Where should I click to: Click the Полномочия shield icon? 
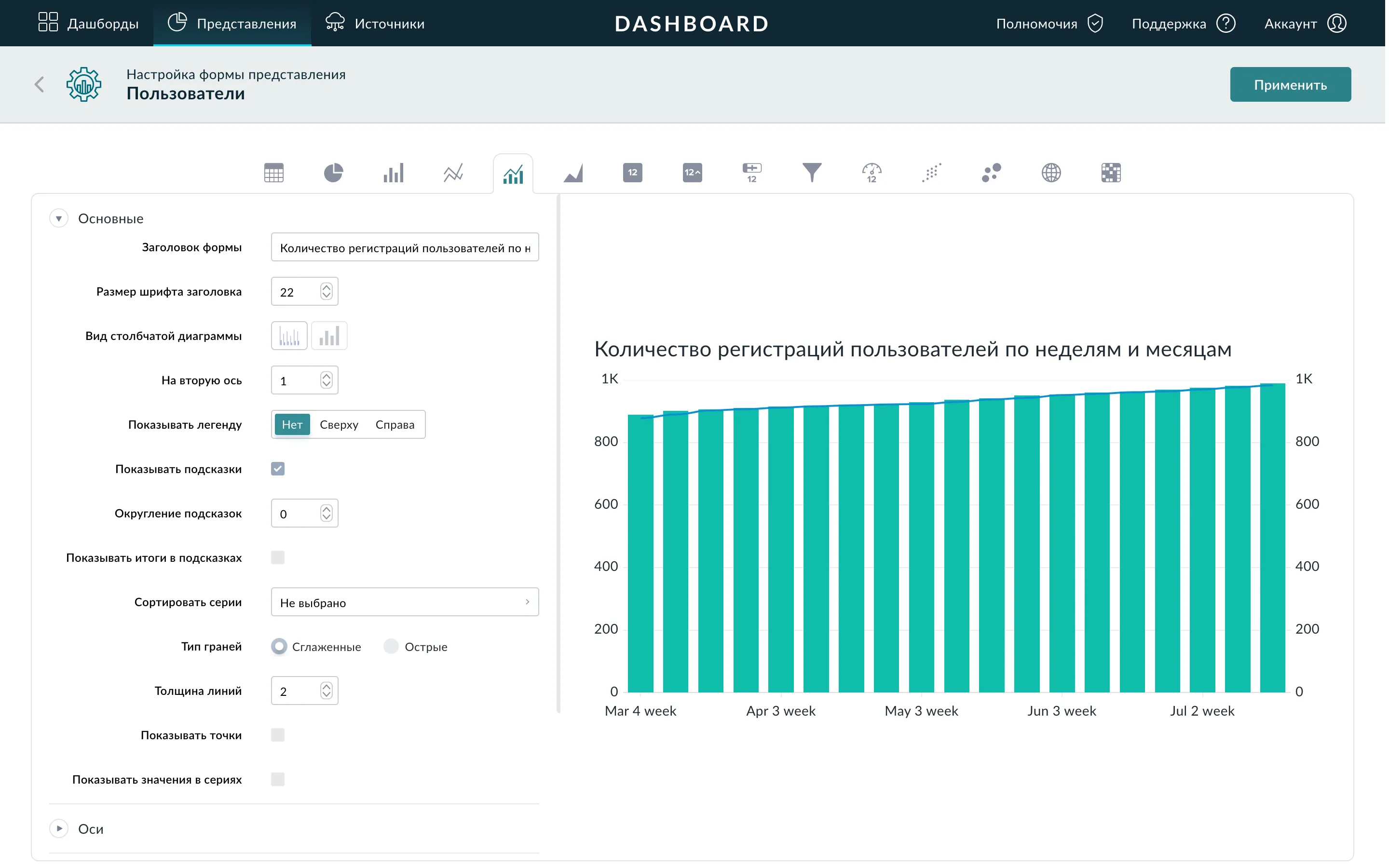pyautogui.click(x=1095, y=24)
